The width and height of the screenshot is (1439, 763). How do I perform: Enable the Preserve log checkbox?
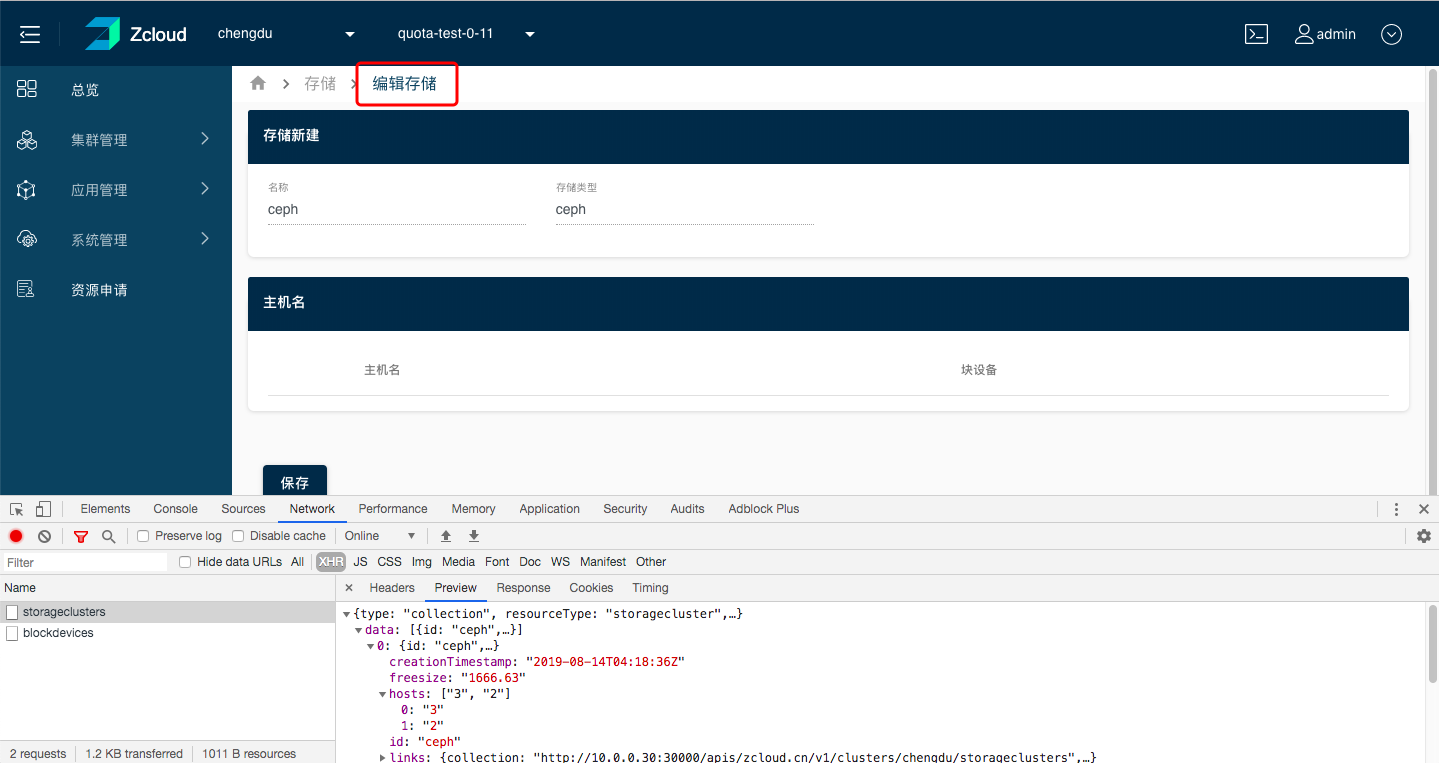click(x=143, y=536)
